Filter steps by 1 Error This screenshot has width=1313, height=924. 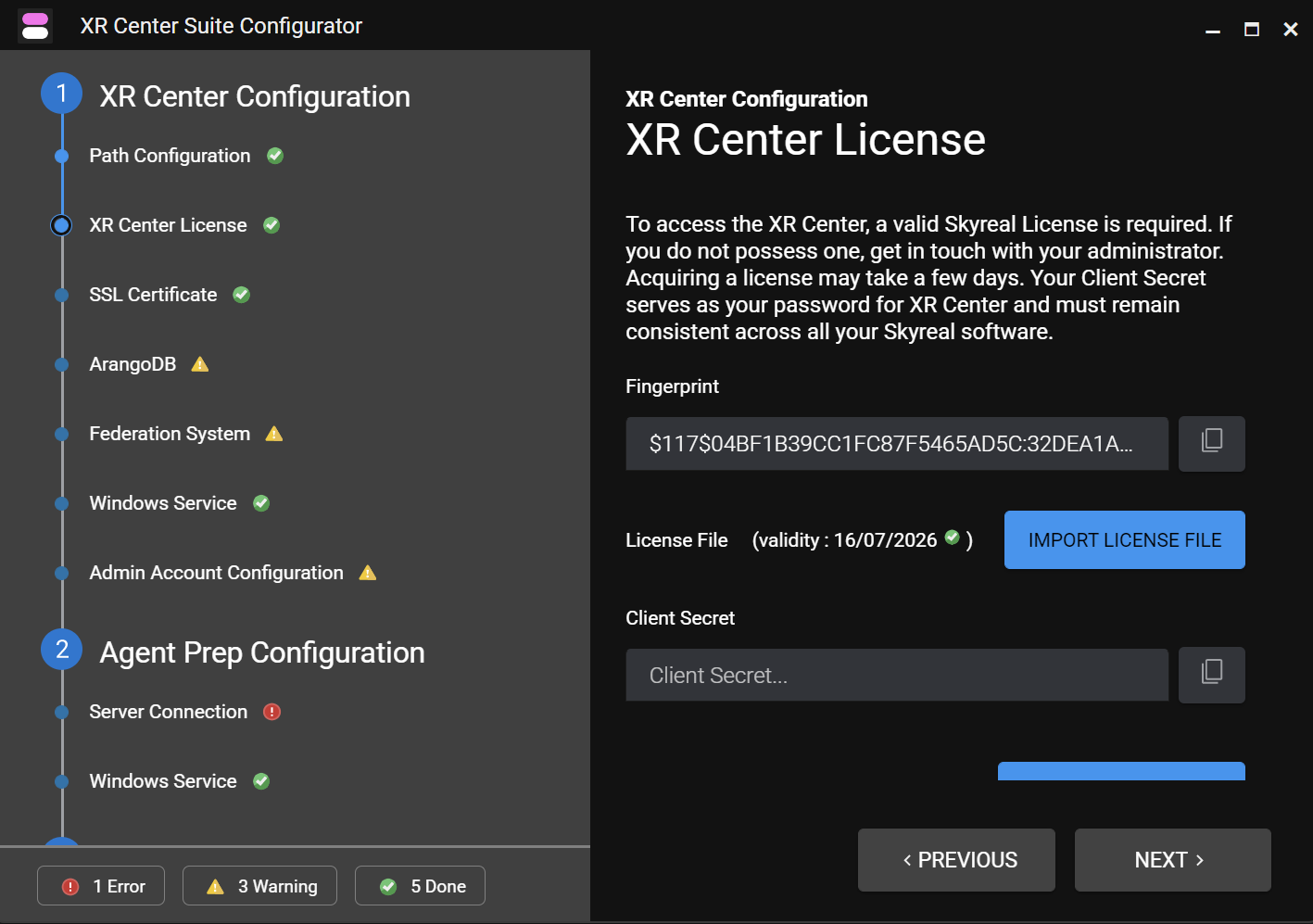tap(101, 886)
